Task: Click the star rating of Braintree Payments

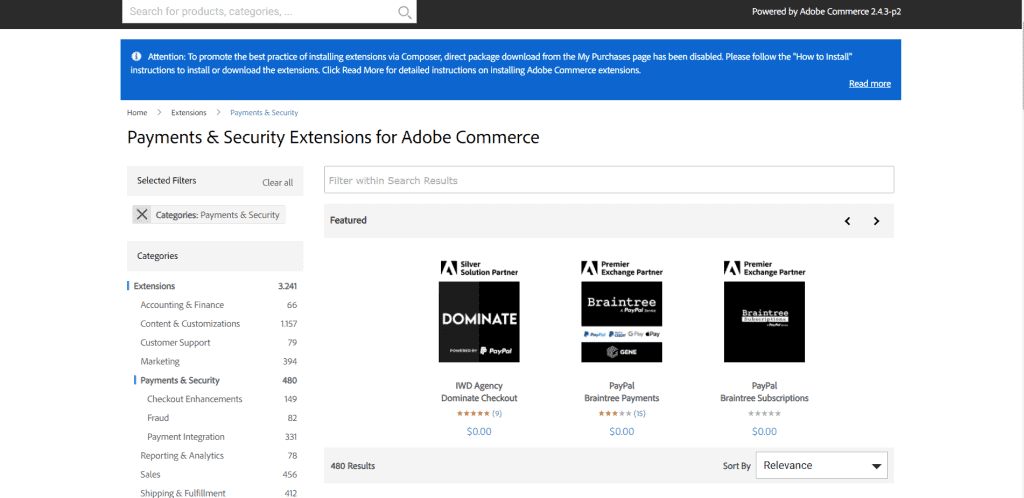Action: [615, 413]
